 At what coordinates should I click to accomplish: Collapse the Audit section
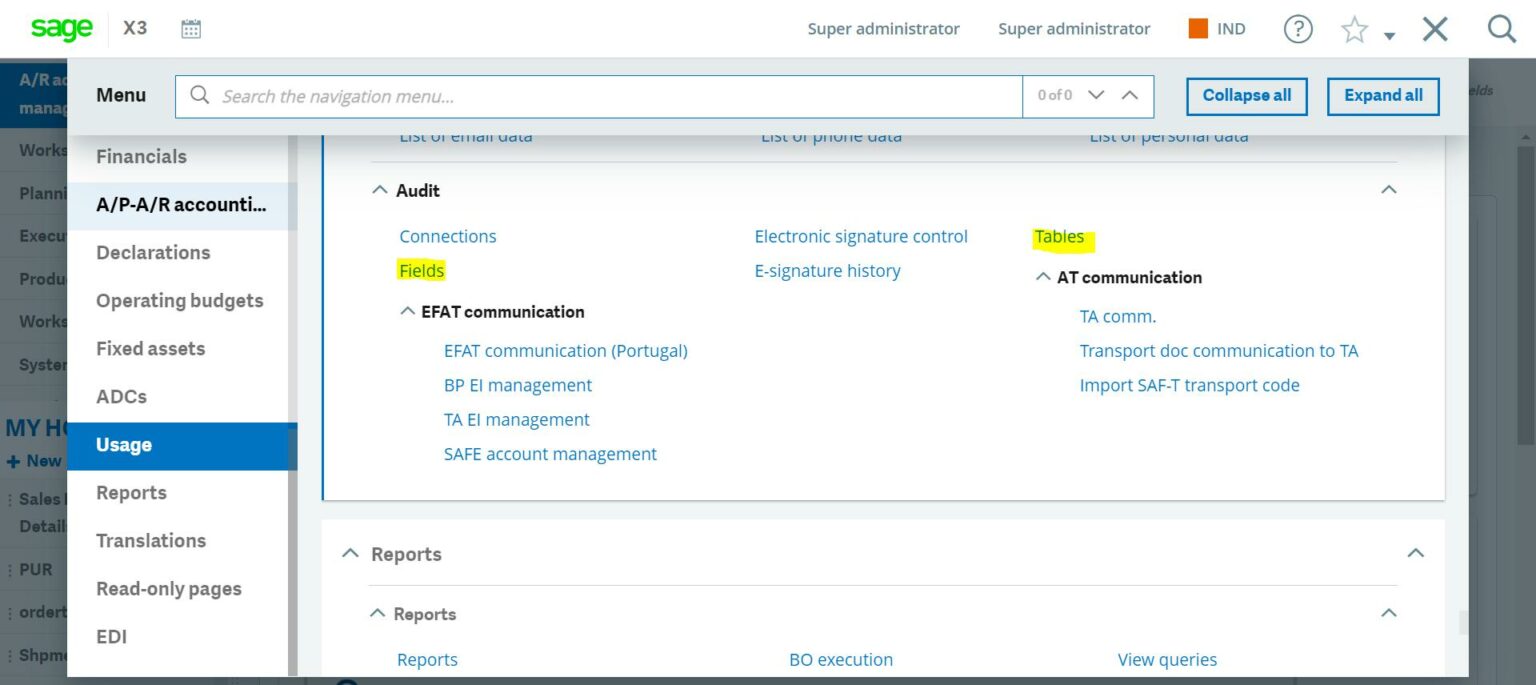tap(379, 189)
